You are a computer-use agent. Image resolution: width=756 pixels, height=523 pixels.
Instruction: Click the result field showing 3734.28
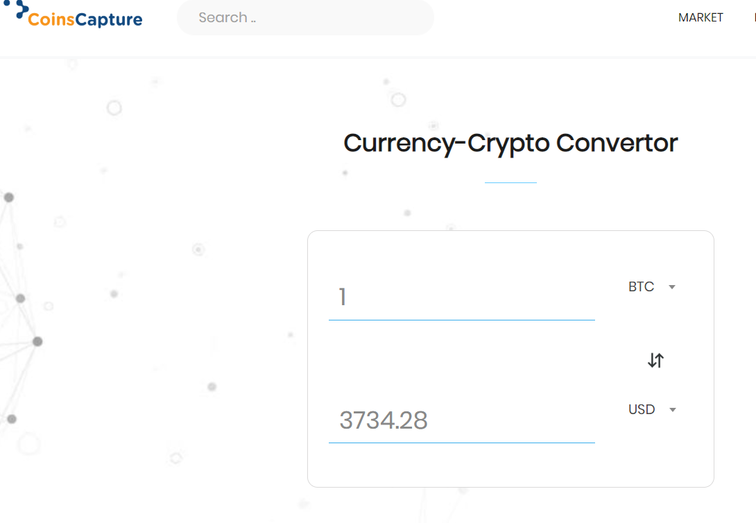(461, 420)
